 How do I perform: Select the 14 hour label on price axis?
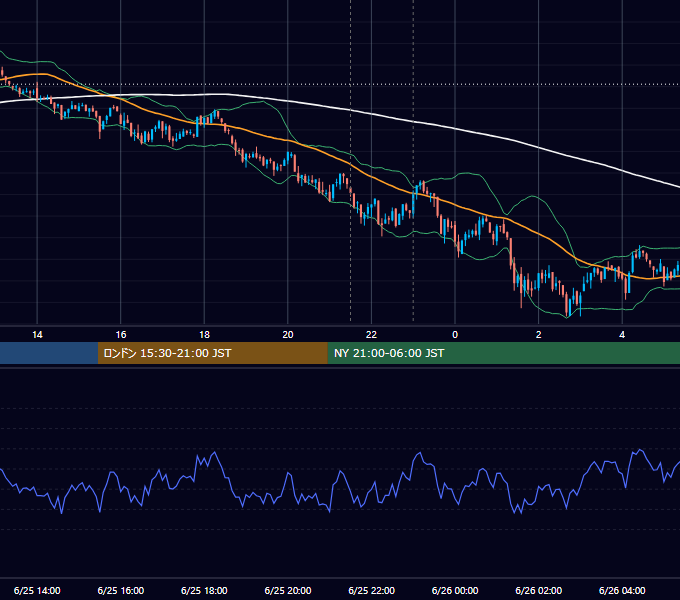pyautogui.click(x=37, y=334)
